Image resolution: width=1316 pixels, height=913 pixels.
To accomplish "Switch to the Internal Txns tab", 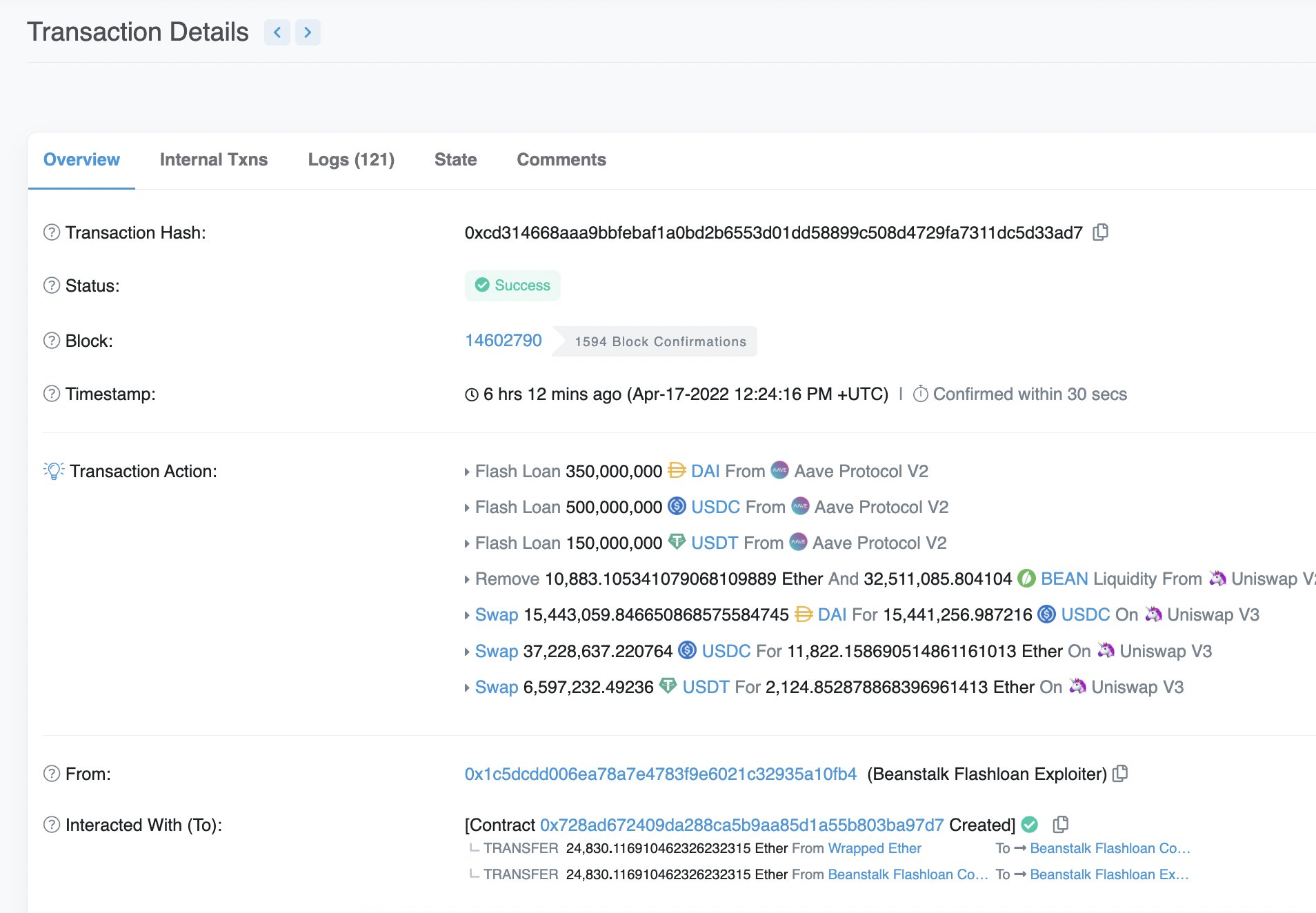I will click(214, 159).
